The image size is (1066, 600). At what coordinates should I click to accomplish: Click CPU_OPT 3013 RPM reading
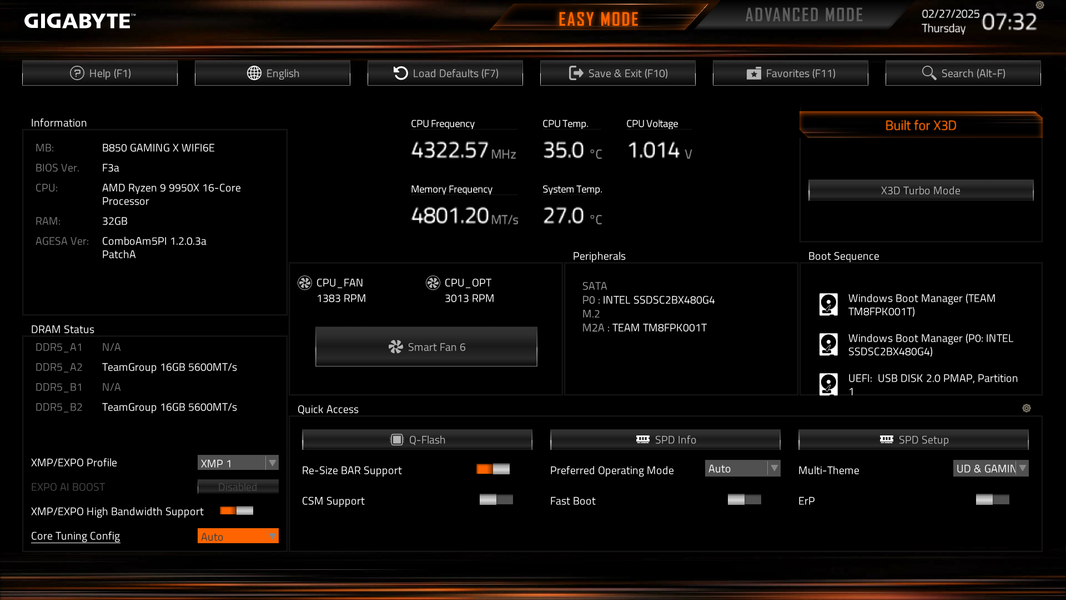coord(469,298)
